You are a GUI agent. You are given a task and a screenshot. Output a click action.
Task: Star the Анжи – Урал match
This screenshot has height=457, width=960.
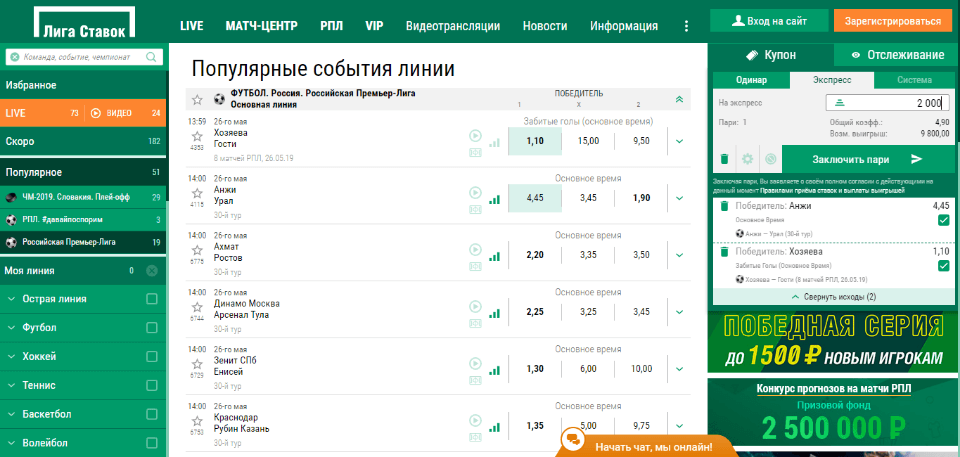(197, 193)
